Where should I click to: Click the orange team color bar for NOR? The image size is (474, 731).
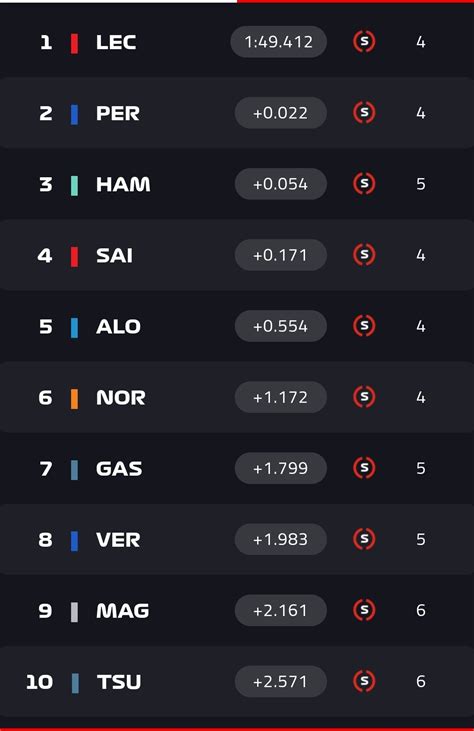(74, 399)
